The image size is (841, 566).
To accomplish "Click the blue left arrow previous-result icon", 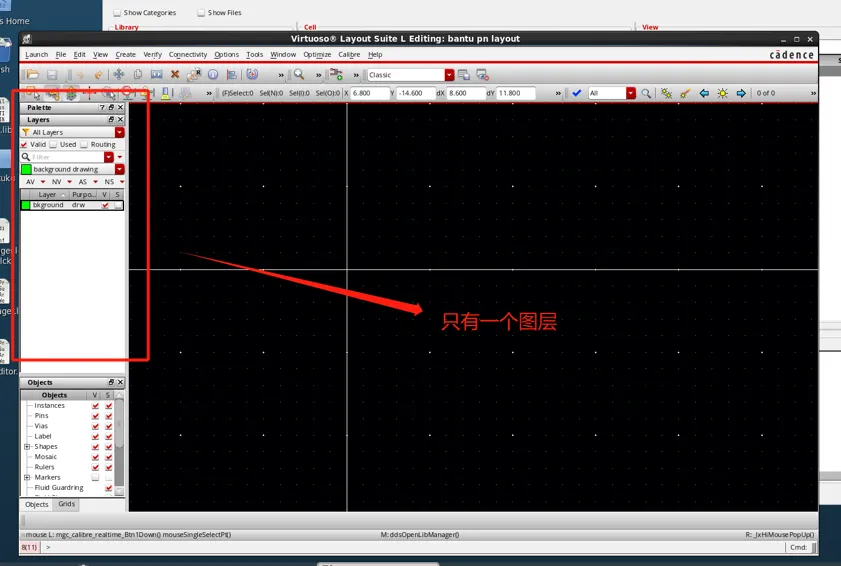I will pyautogui.click(x=704, y=93).
